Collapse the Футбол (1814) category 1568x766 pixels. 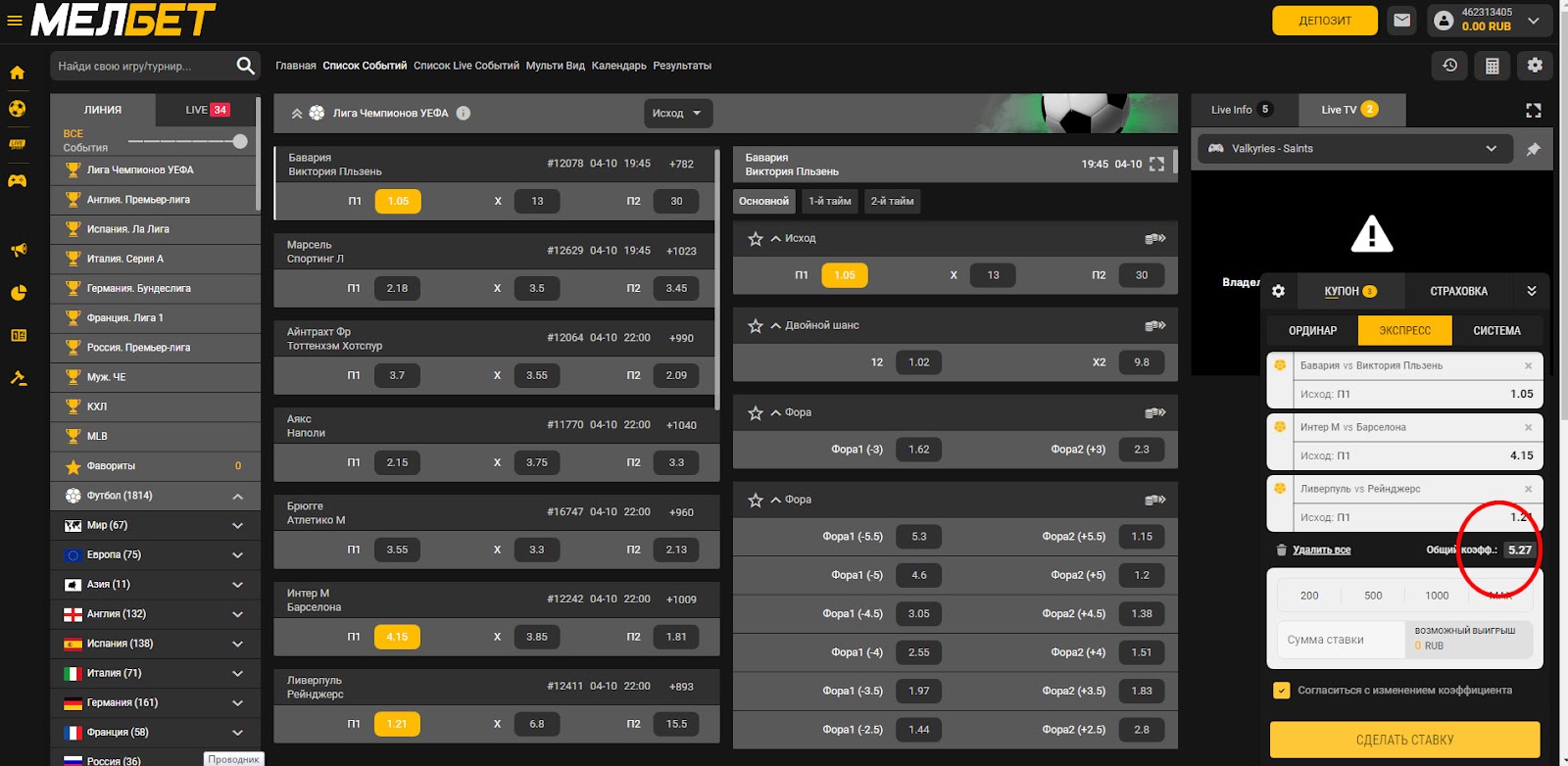[x=237, y=497]
